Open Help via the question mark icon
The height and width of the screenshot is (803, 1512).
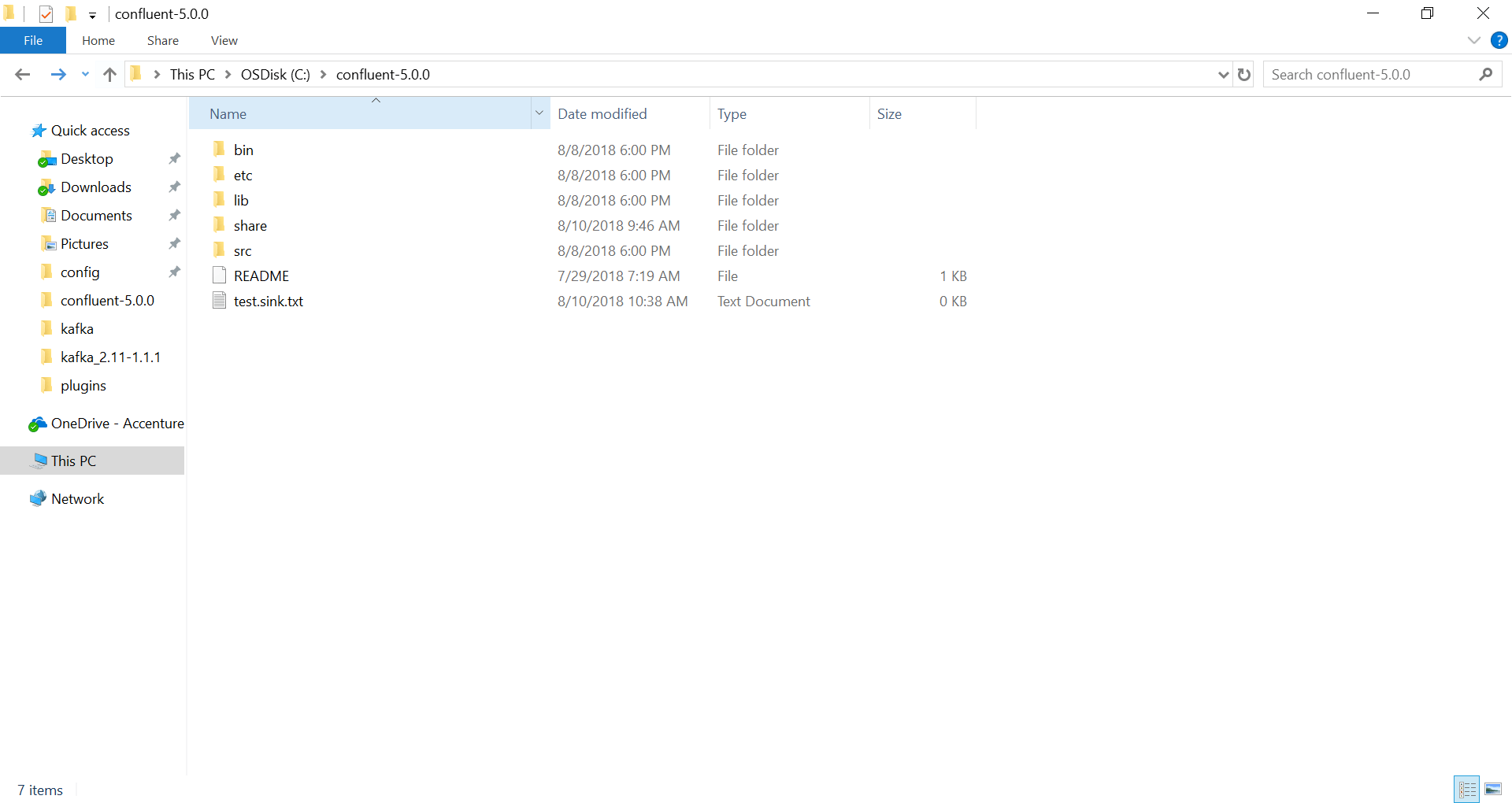point(1499,40)
